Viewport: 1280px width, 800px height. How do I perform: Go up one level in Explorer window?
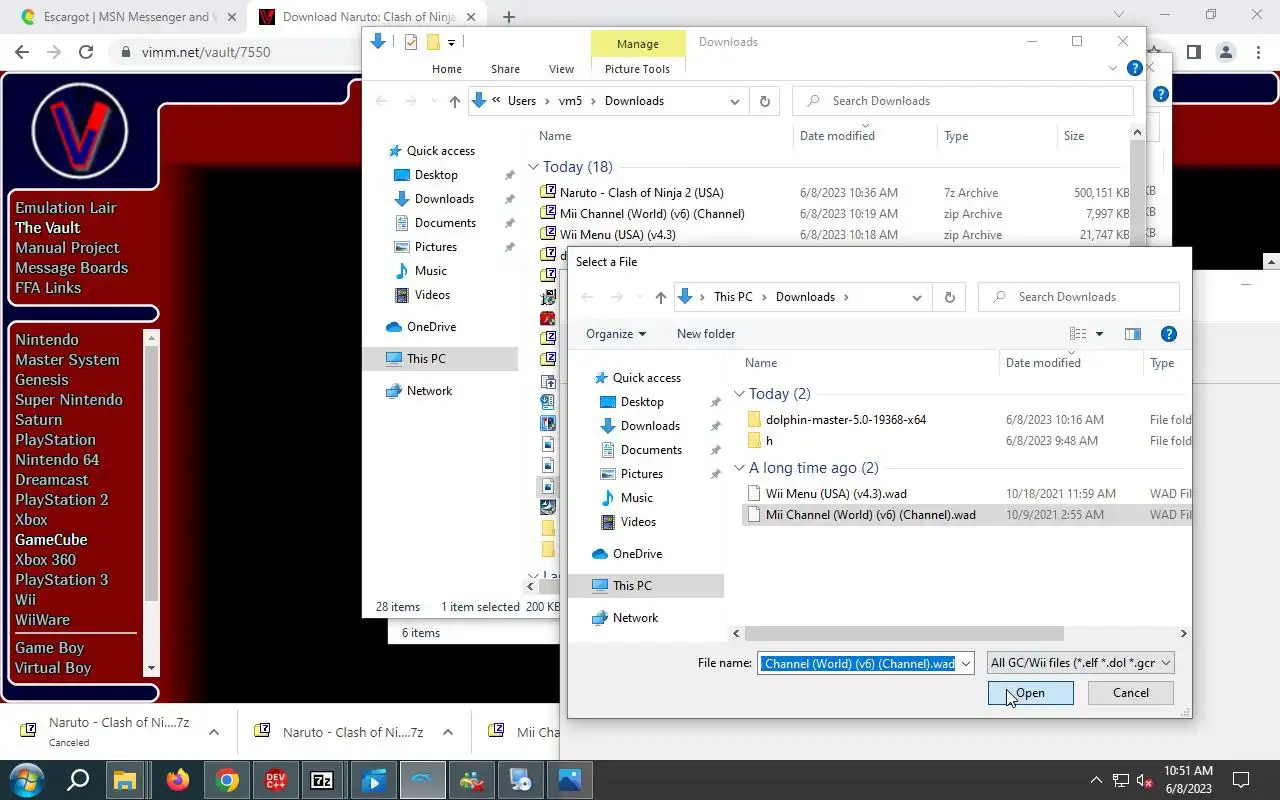pyautogui.click(x=454, y=101)
